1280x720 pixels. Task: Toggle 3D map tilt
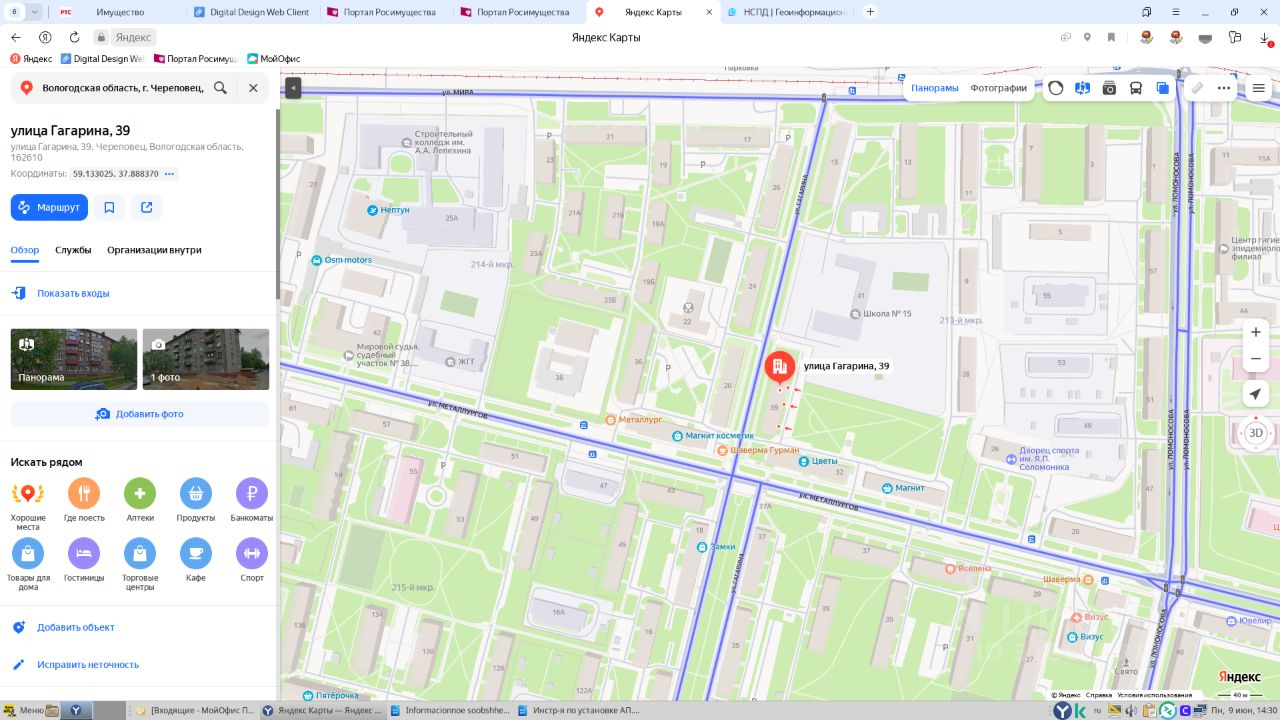(1256, 433)
